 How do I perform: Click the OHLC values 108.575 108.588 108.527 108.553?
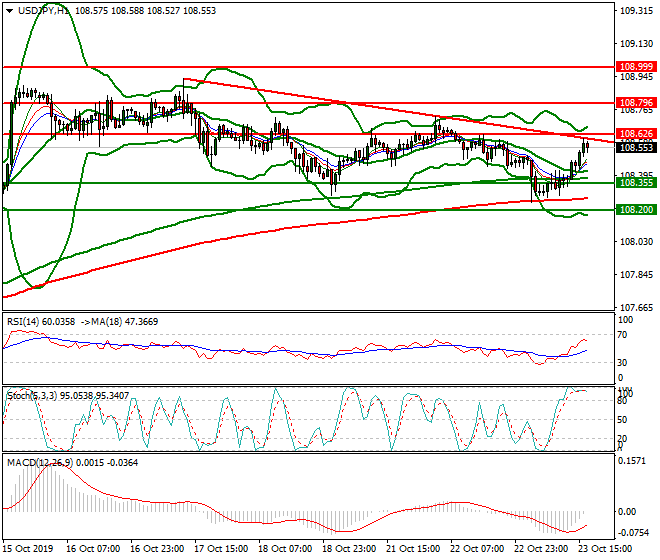[146, 11]
